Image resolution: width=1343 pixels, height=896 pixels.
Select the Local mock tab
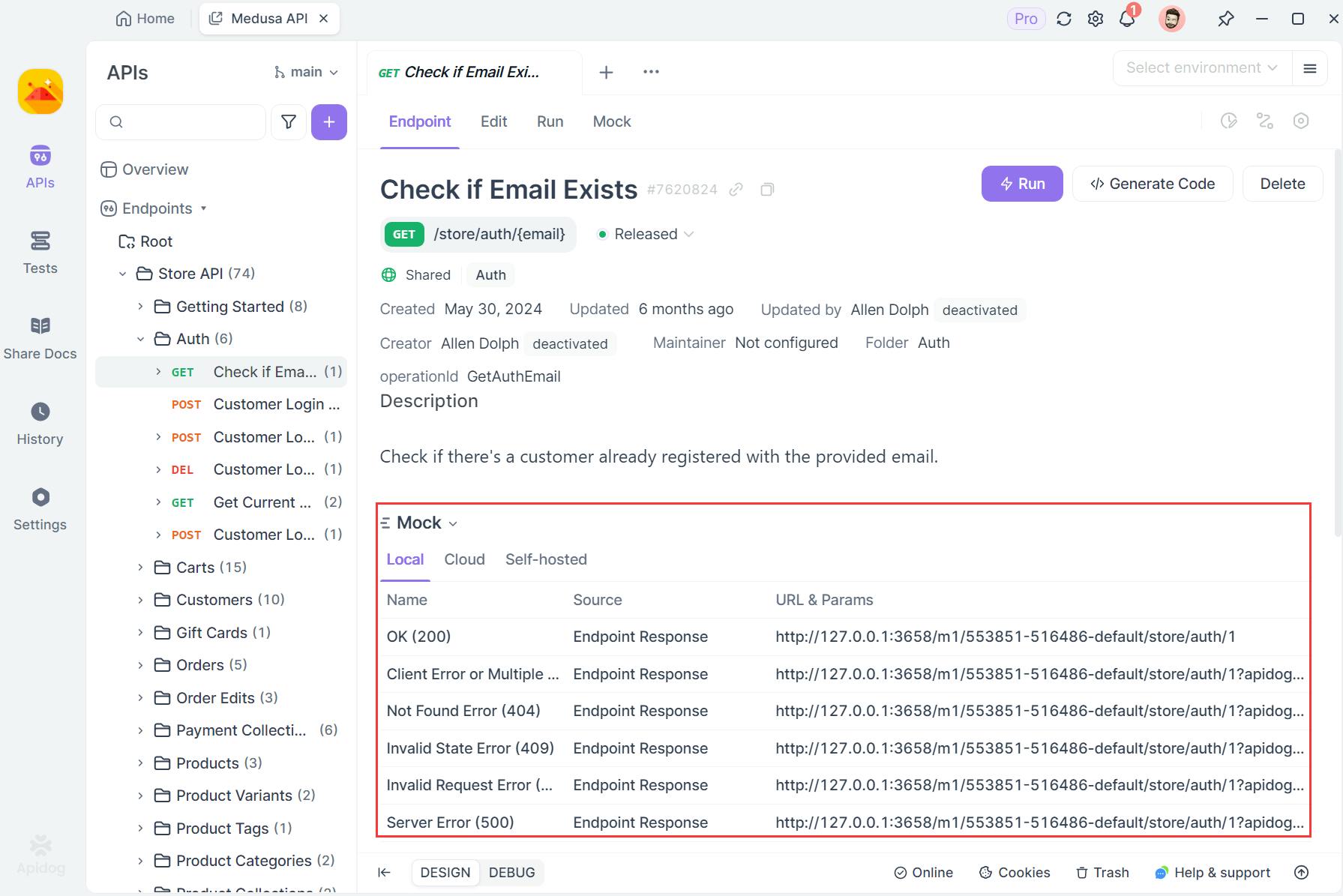coord(405,559)
